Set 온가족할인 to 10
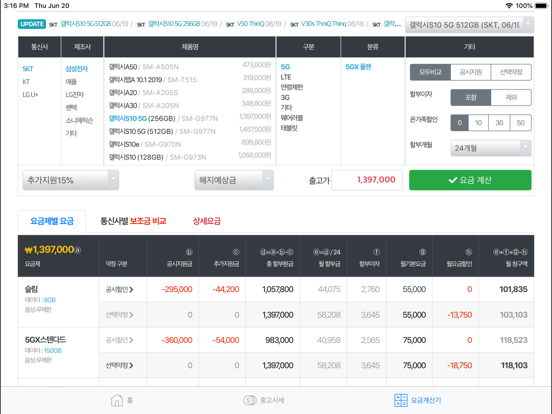 pos(478,123)
